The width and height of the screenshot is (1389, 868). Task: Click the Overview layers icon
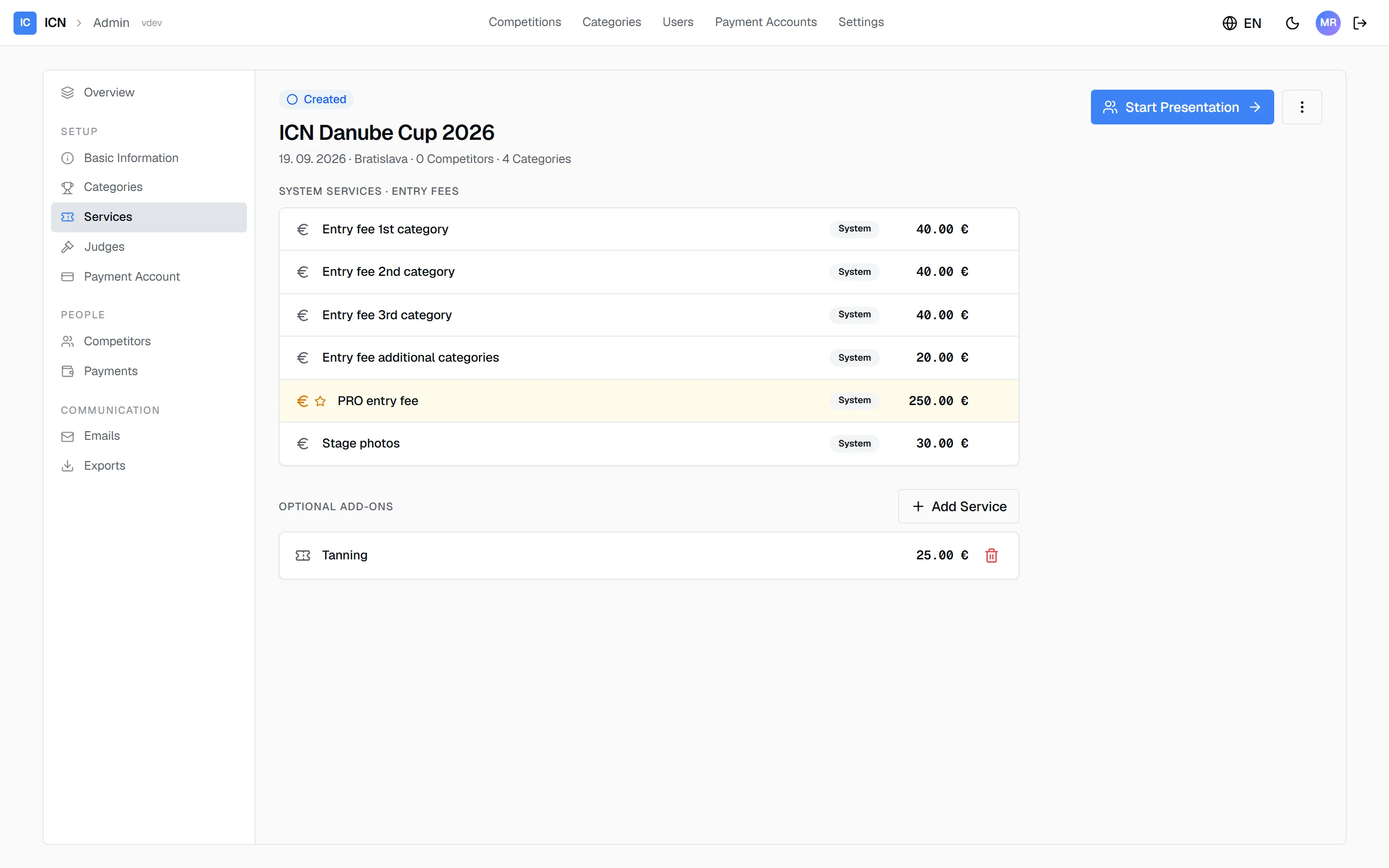(68, 93)
